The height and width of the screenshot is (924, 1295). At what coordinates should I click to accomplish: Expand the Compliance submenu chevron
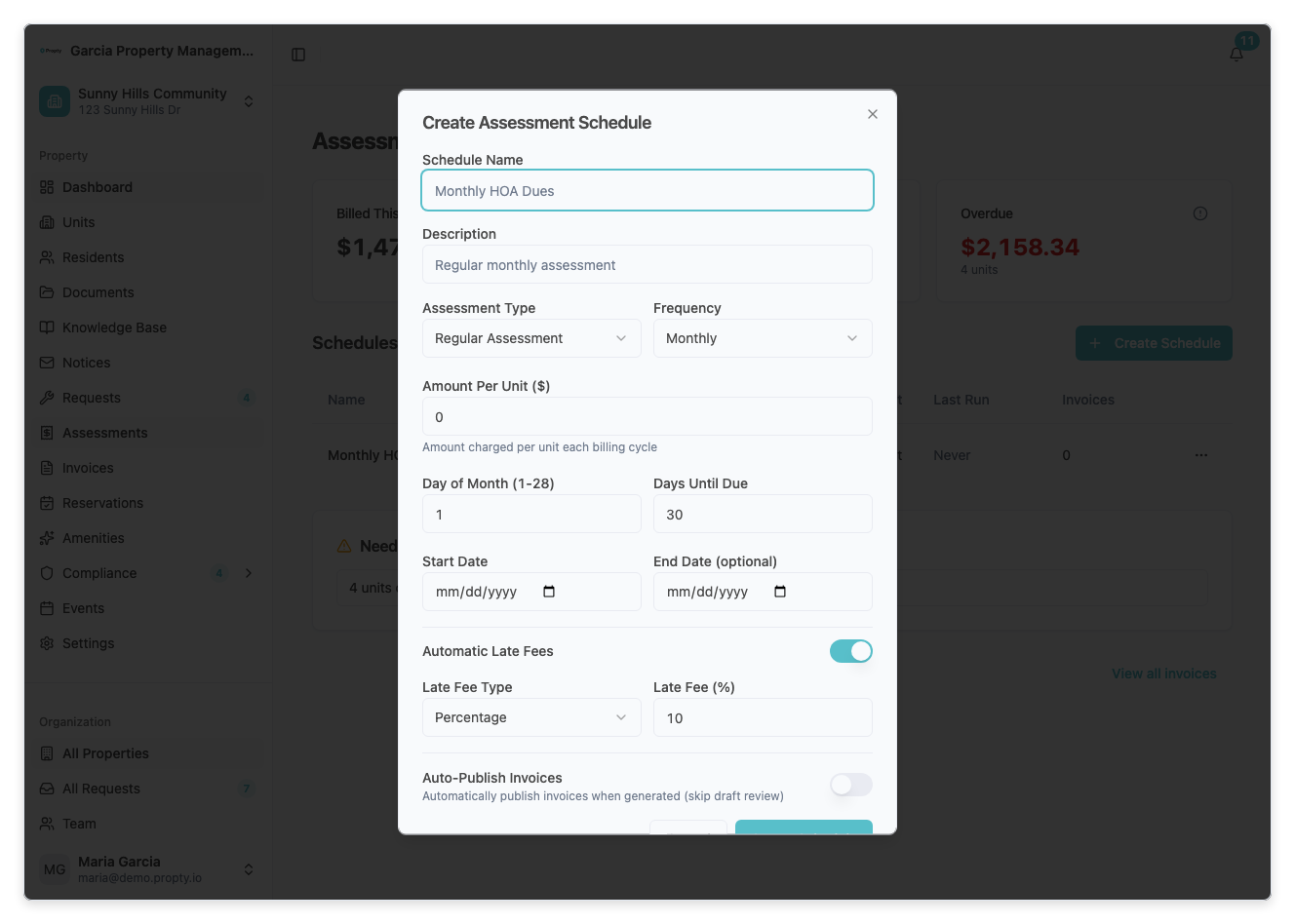[249, 573]
